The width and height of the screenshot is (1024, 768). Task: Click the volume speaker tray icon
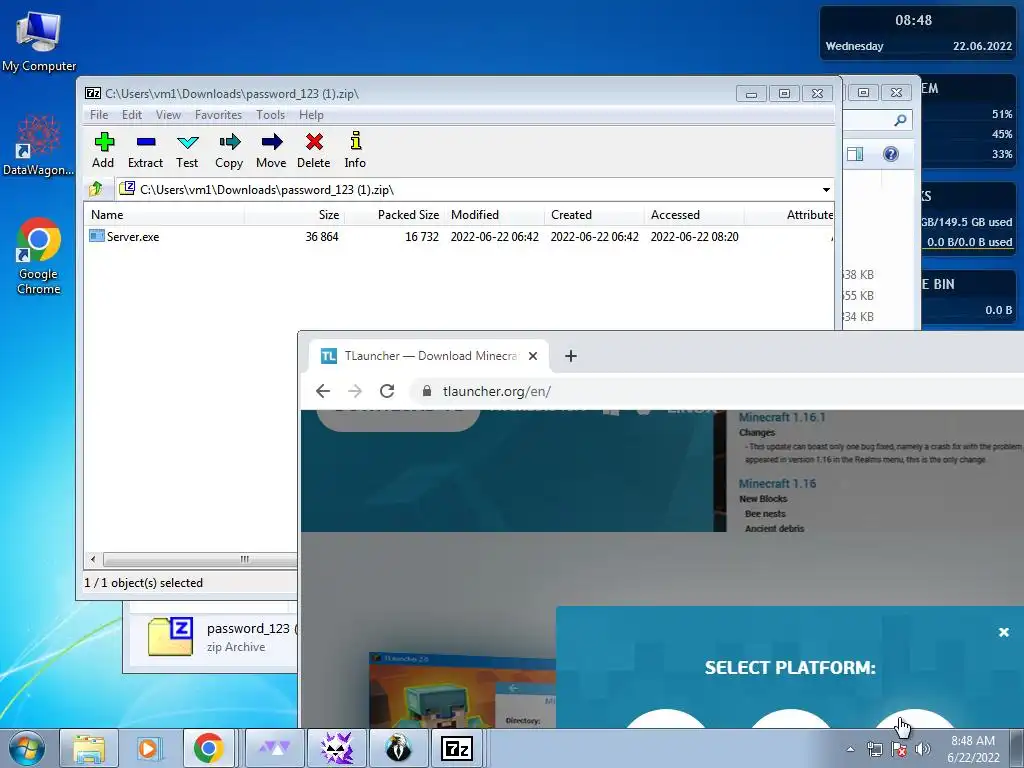pyautogui.click(x=923, y=749)
